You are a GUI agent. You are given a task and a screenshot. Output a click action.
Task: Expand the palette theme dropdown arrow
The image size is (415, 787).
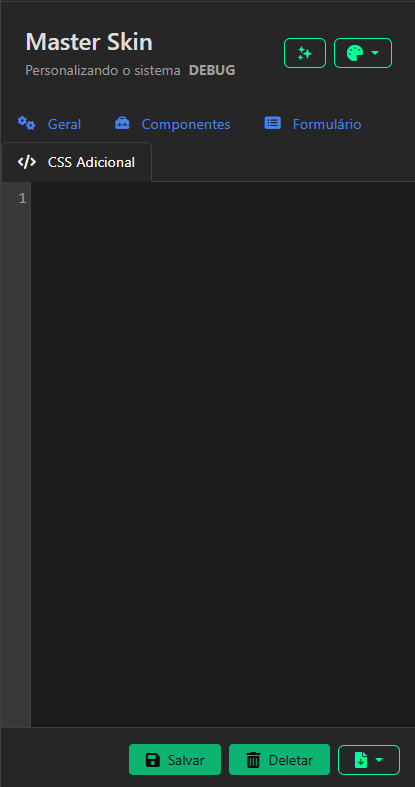tap(375, 53)
